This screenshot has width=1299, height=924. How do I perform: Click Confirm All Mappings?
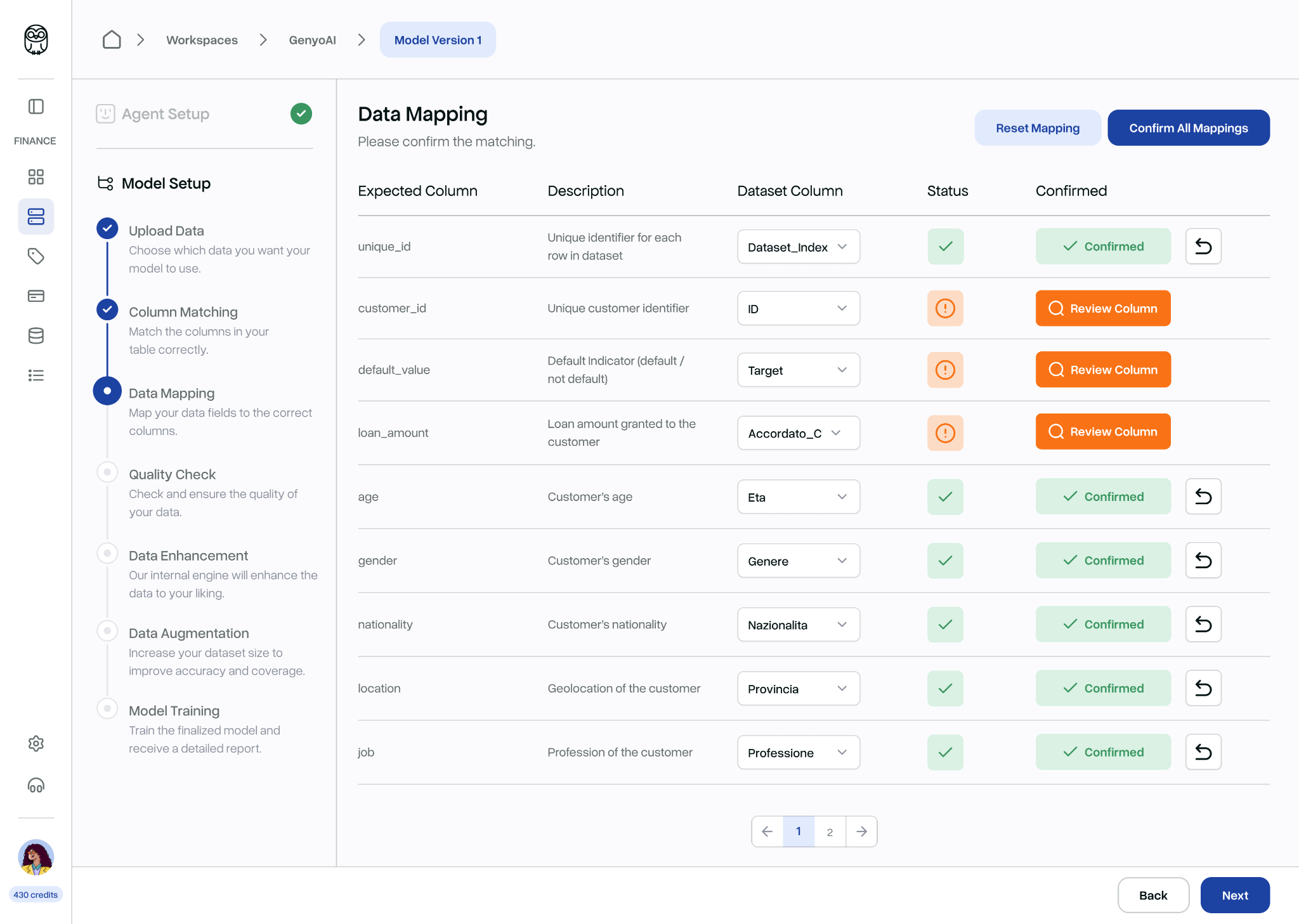[x=1188, y=127]
